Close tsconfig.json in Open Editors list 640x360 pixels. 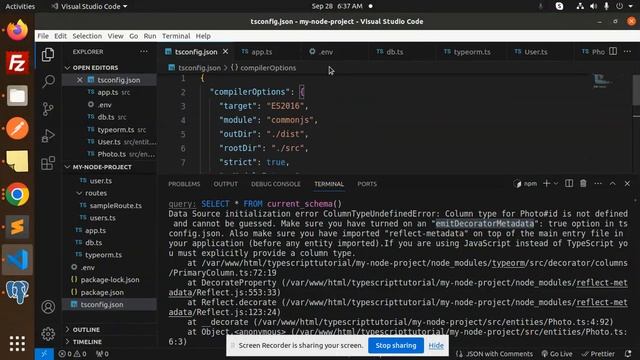pyautogui.click(x=80, y=80)
